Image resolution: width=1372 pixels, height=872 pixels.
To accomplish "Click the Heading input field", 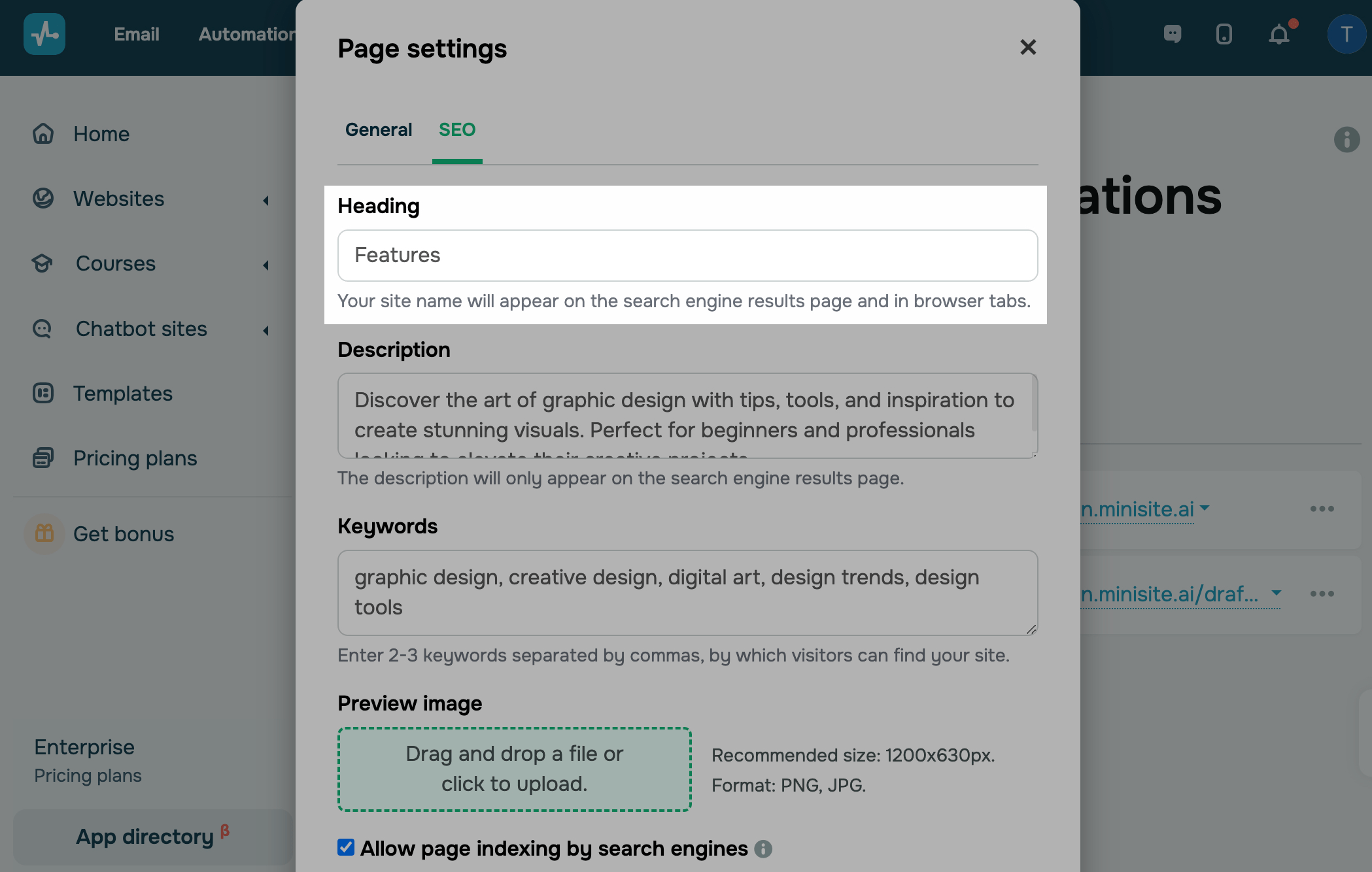I will 687,256.
